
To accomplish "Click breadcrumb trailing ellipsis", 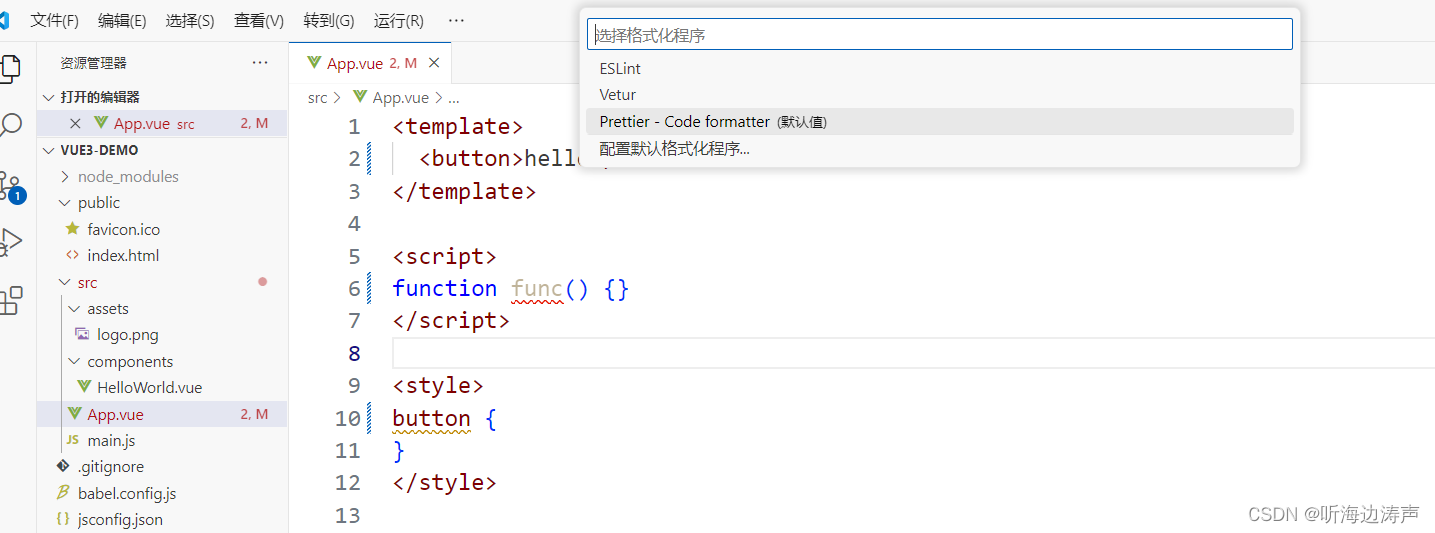I will click(x=454, y=98).
